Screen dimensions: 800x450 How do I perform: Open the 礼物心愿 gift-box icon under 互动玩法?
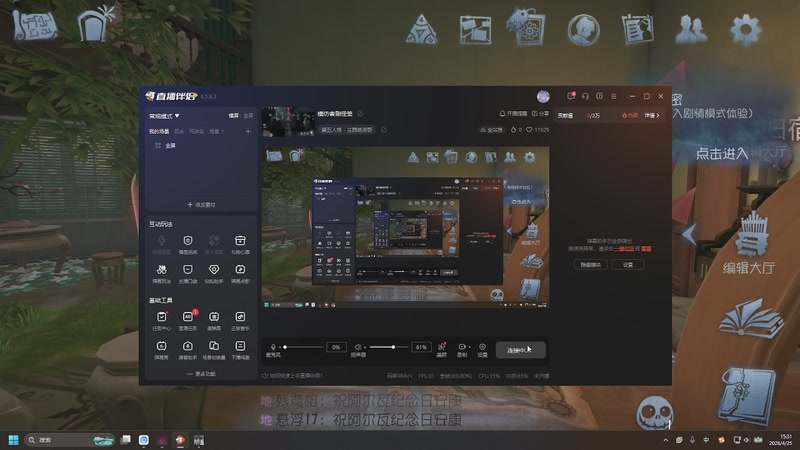pyautogui.click(x=240, y=241)
